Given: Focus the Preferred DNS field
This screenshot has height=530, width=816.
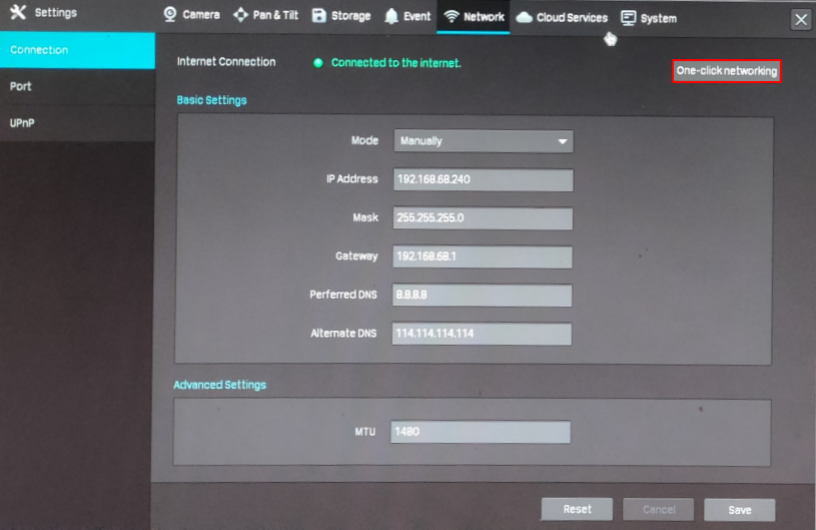Looking at the screenshot, I should coord(482,295).
